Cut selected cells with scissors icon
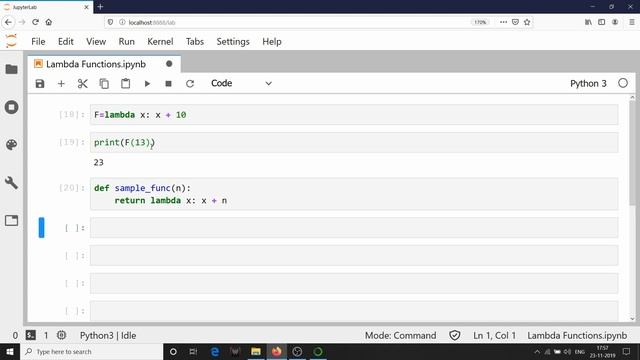This screenshot has height=360, width=640. 82,84
